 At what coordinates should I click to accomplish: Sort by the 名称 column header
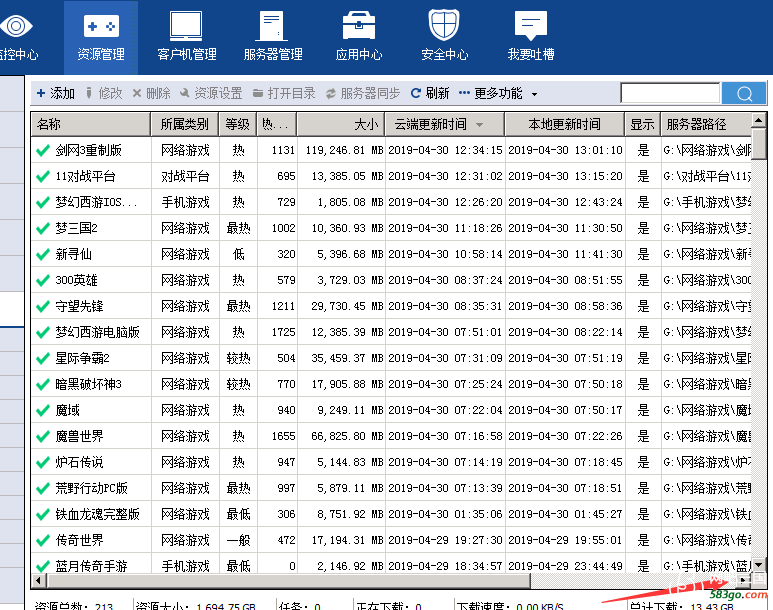tap(91, 124)
